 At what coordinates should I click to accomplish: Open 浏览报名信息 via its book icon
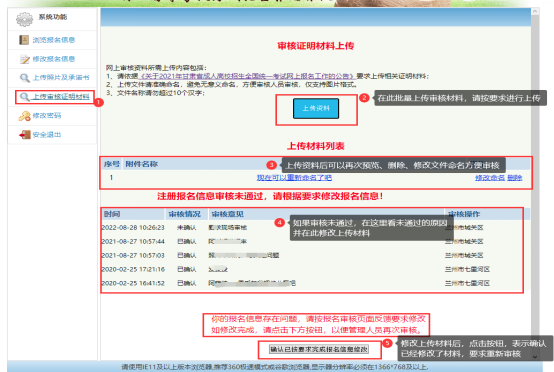coord(24,40)
